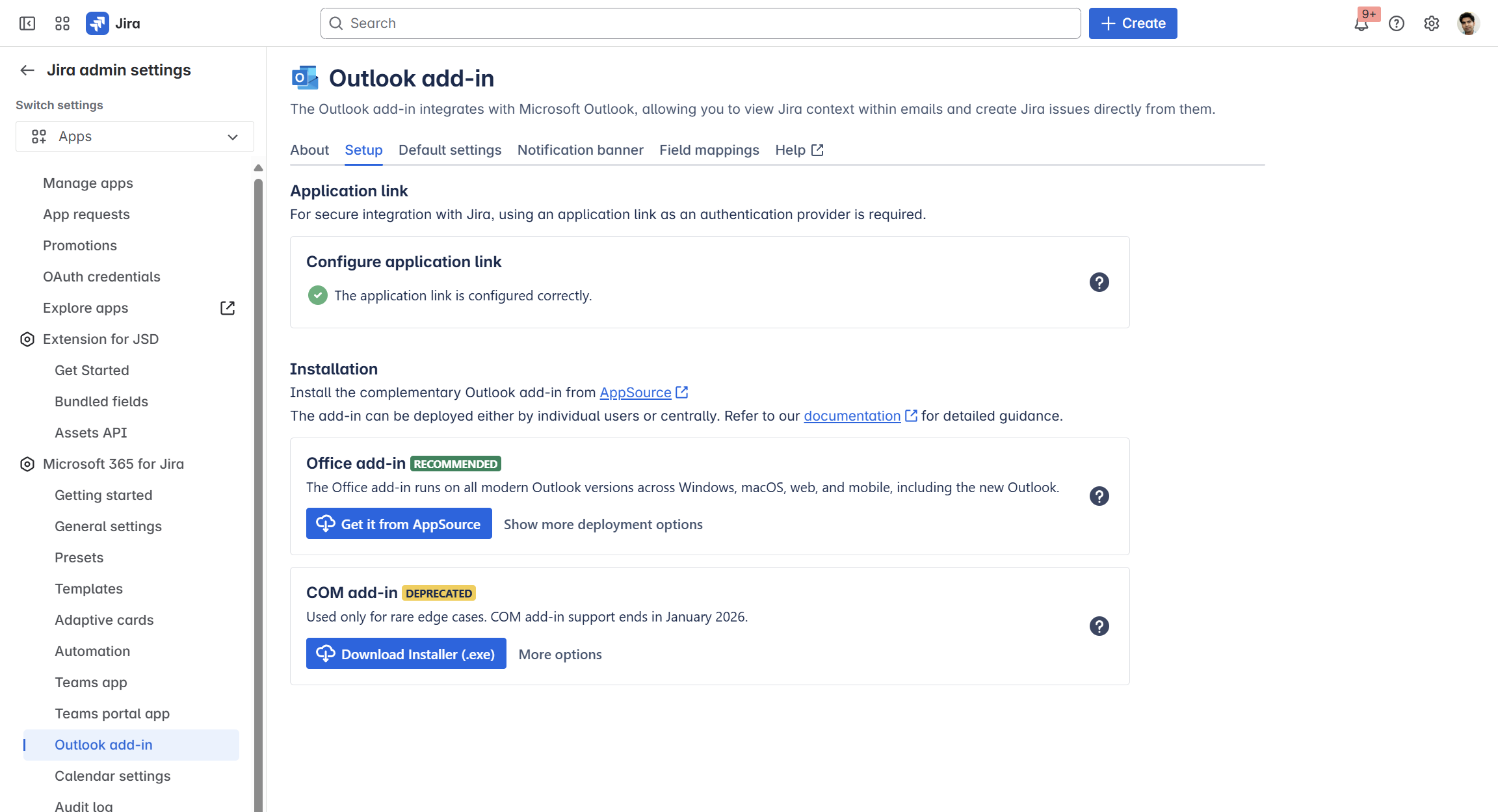Viewport: 1498px width, 812px height.
Task: Collapse the sidebar panel icon
Action: point(27,23)
